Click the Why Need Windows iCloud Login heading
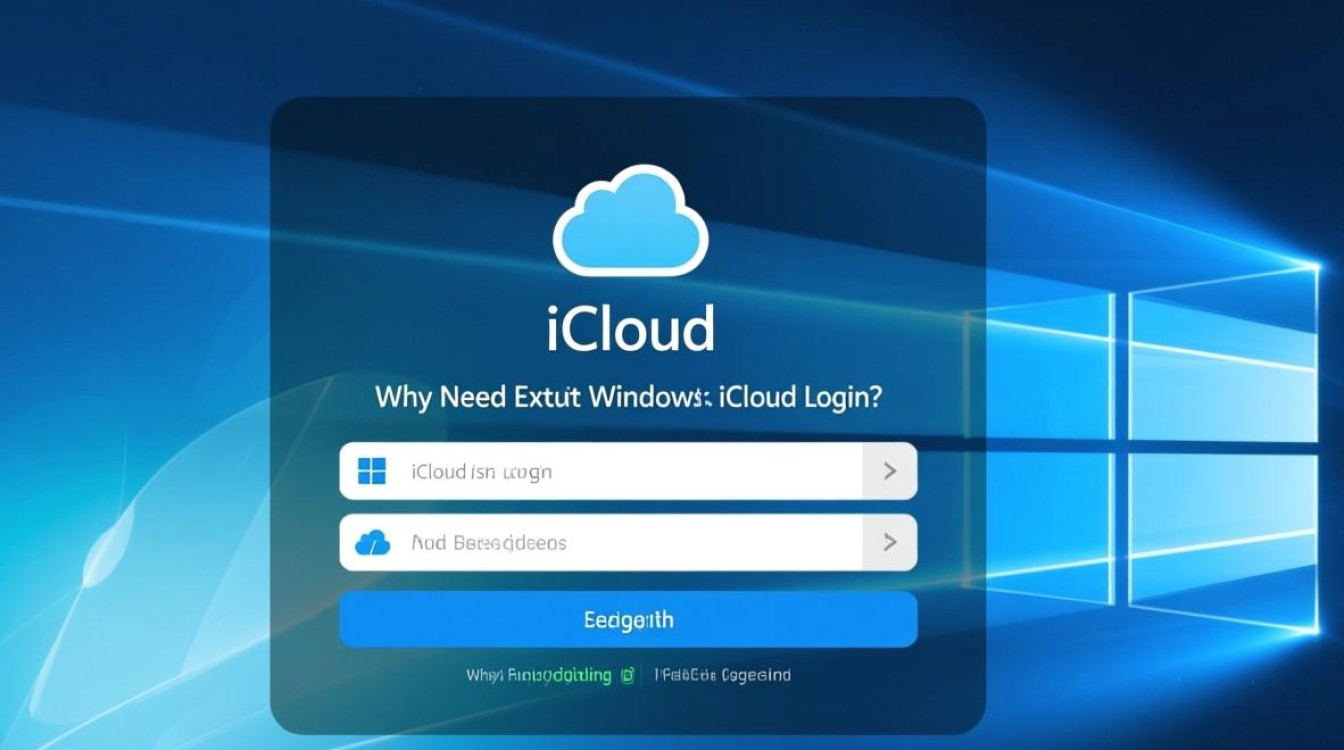 tap(628, 396)
